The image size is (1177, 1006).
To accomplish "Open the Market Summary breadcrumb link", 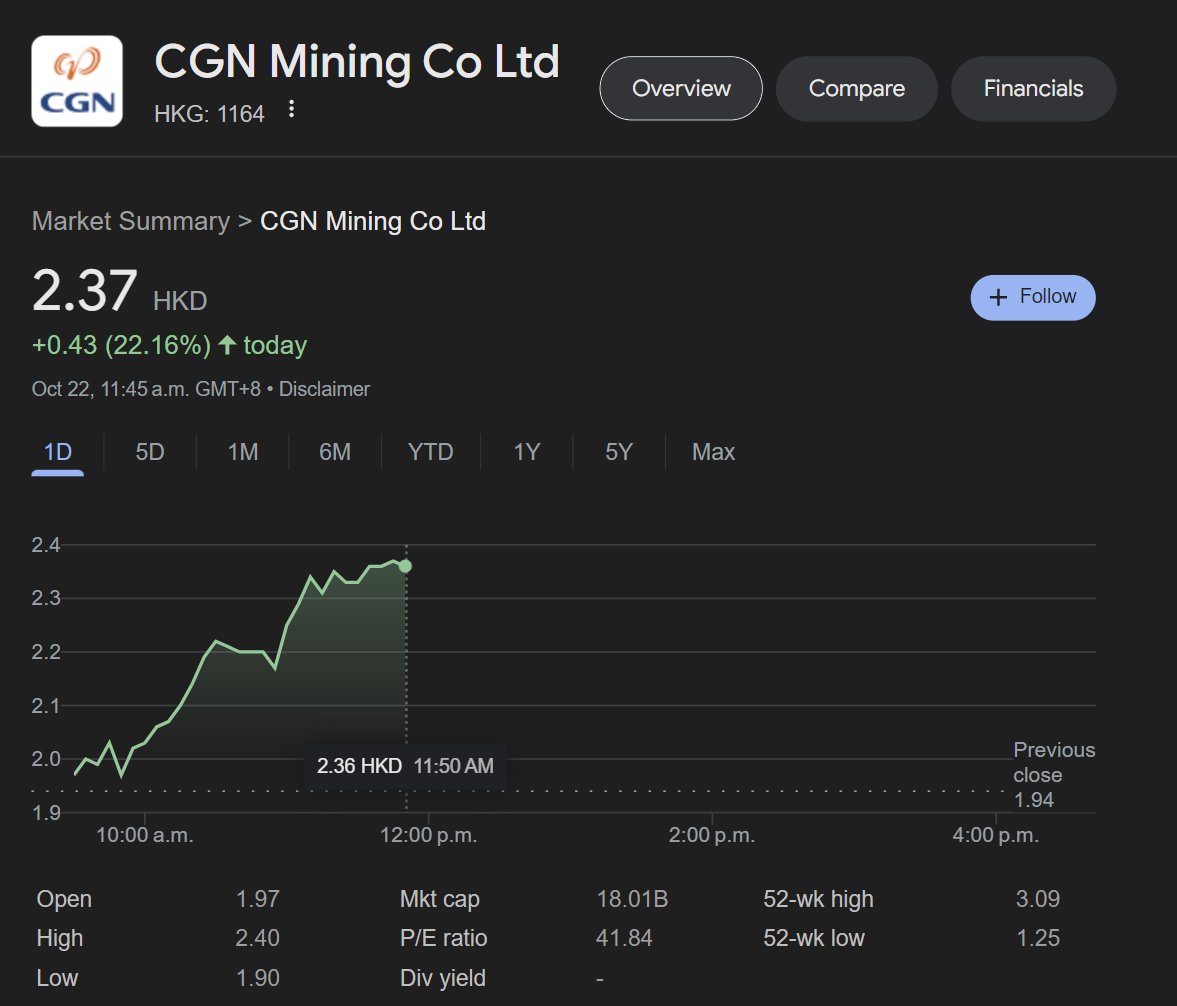I will coord(131,221).
